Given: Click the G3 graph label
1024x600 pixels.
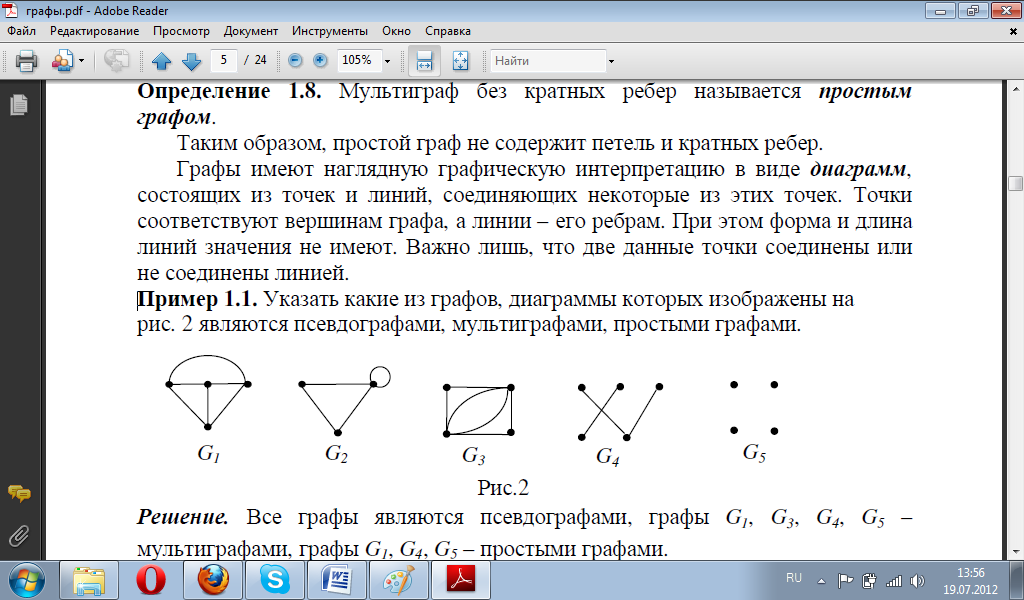Looking at the screenshot, I should click(x=473, y=455).
